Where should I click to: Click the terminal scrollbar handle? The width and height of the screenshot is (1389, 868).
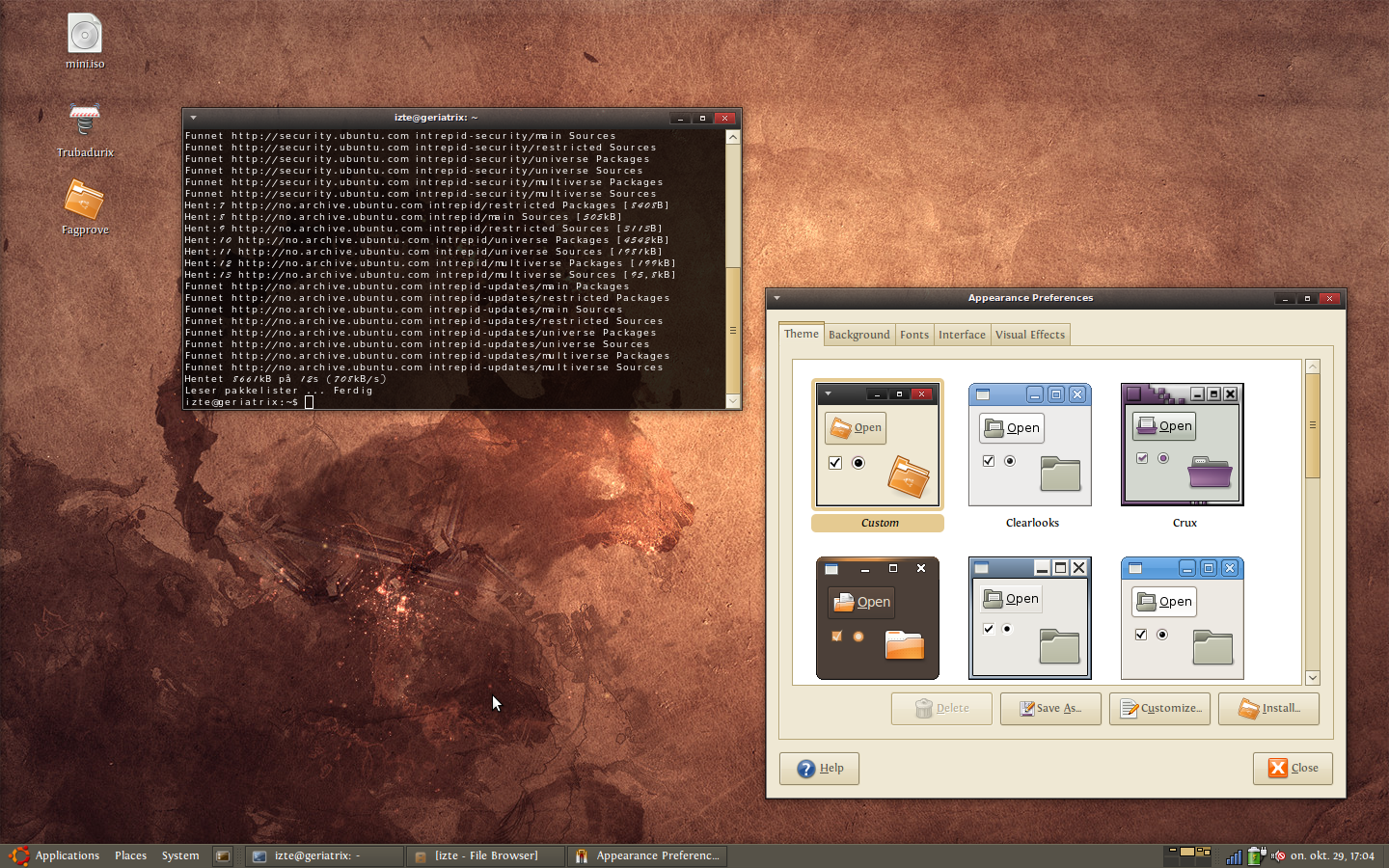tap(733, 330)
